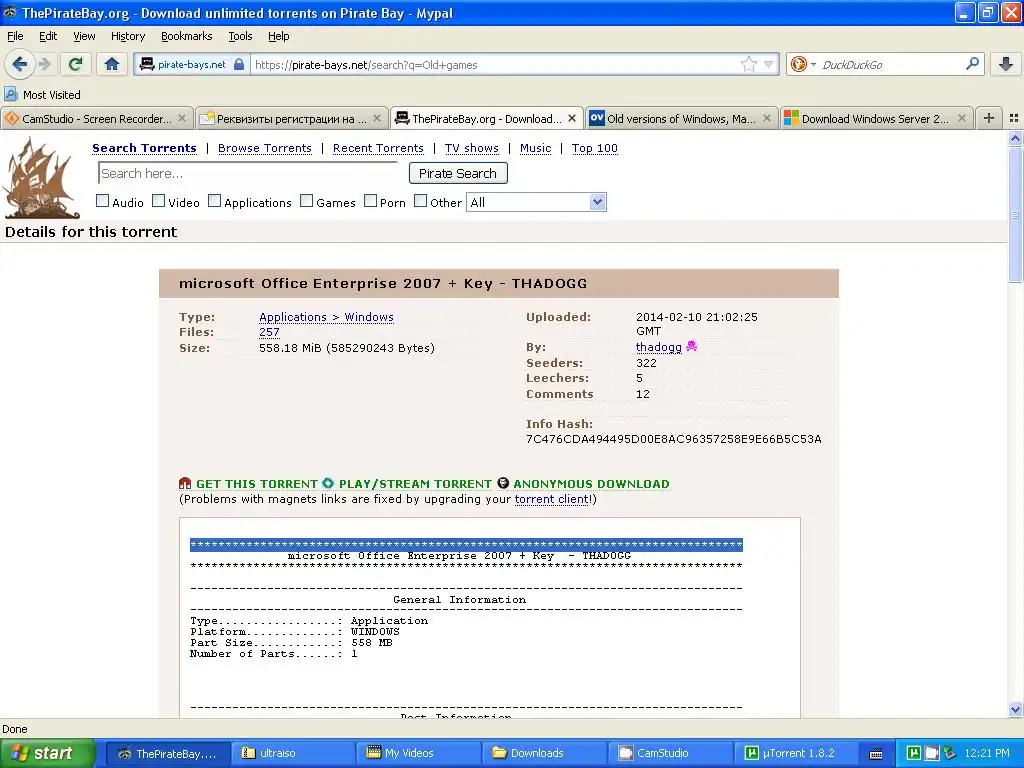The height and width of the screenshot is (768, 1024).
Task: Open the URL bar history dropdown arrow
Action: tap(769, 64)
